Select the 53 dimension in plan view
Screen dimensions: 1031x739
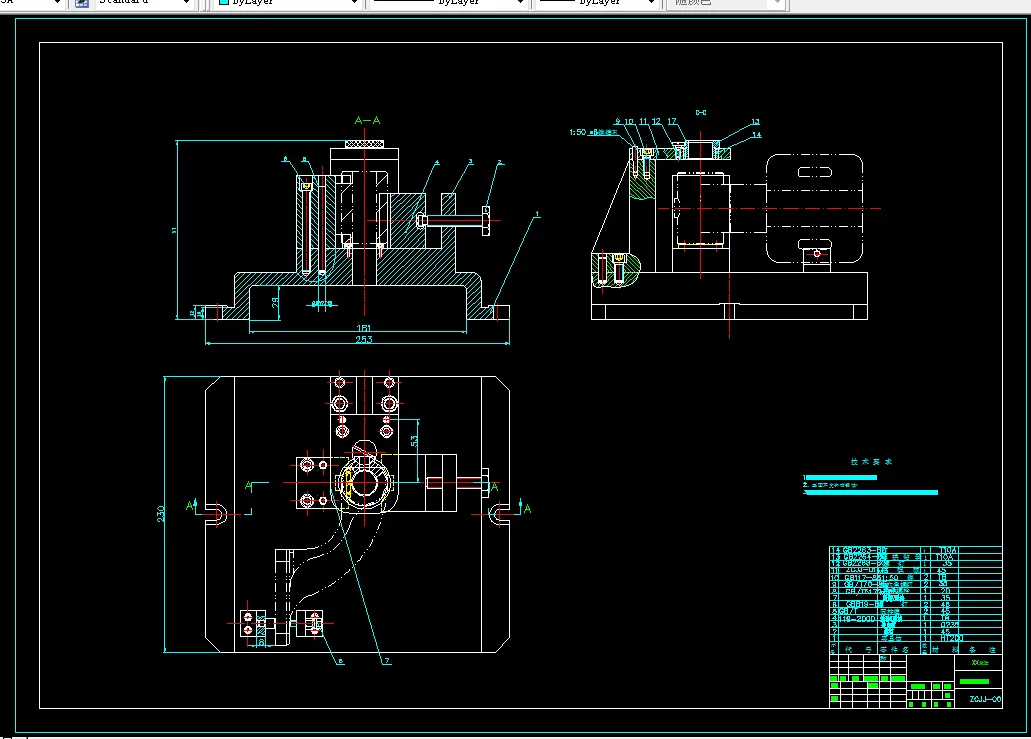(x=414, y=441)
